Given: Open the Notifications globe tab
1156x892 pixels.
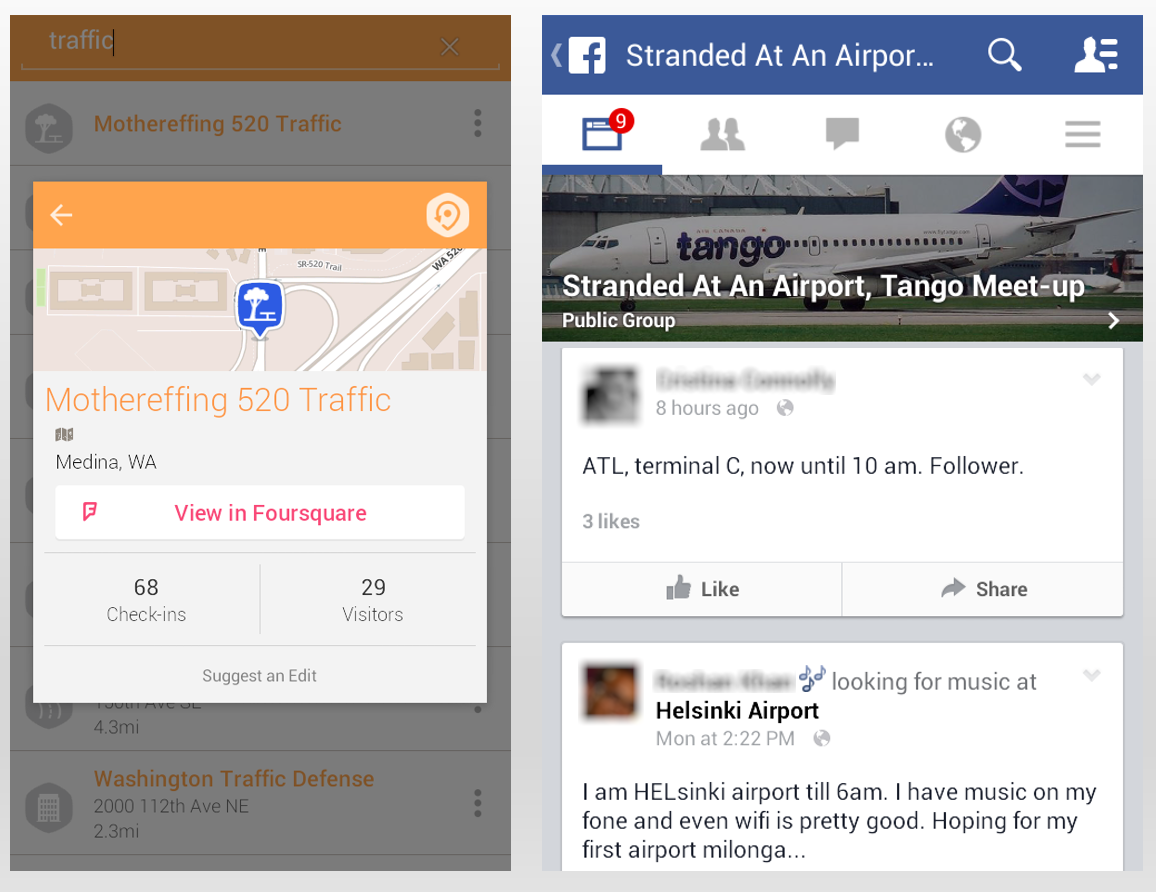Looking at the screenshot, I should (x=963, y=134).
